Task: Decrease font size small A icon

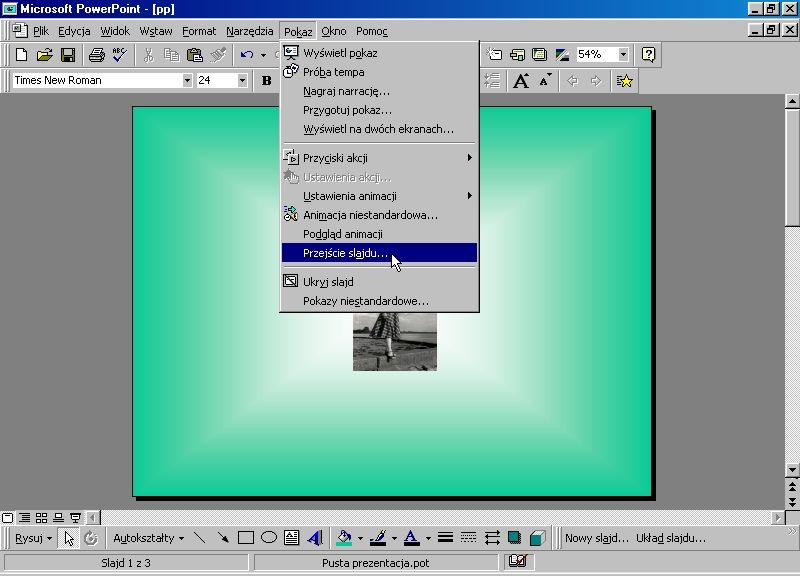Action: [x=545, y=81]
